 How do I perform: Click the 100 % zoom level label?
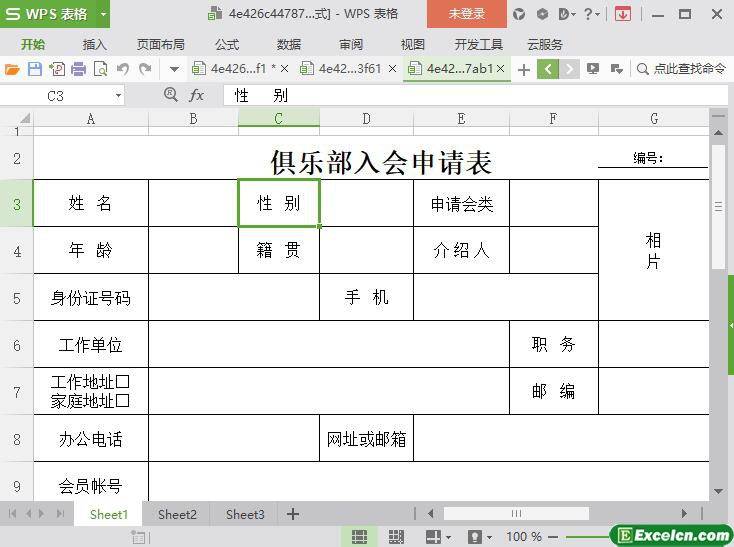pos(523,537)
